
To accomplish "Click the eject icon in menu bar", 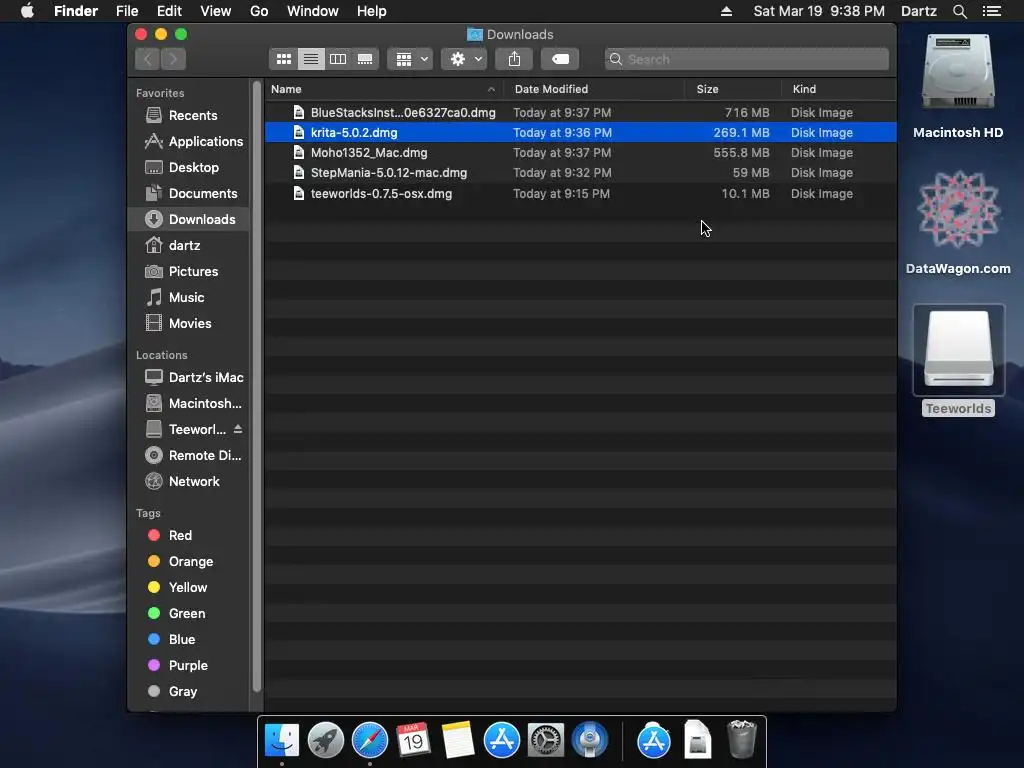I will tap(726, 11).
